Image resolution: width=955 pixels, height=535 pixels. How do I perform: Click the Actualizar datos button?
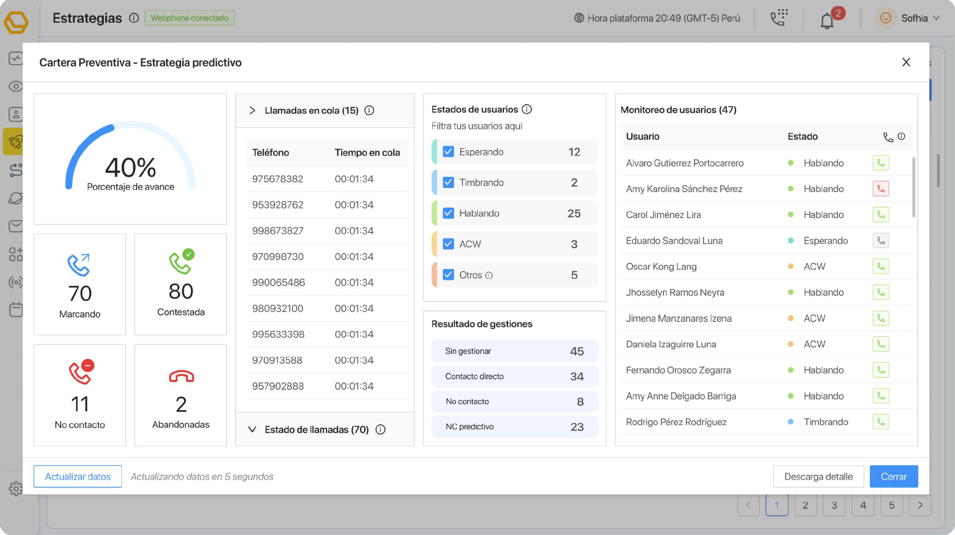(78, 477)
